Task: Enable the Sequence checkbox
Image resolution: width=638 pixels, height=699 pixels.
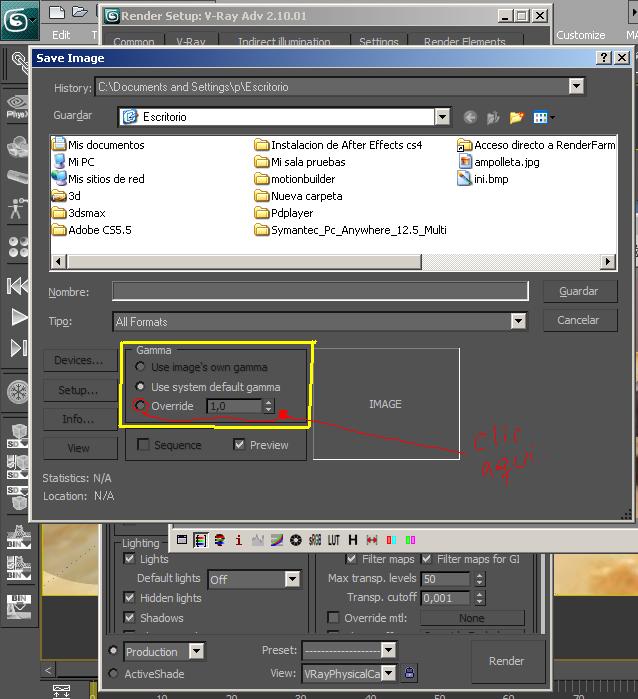Action: [143, 444]
